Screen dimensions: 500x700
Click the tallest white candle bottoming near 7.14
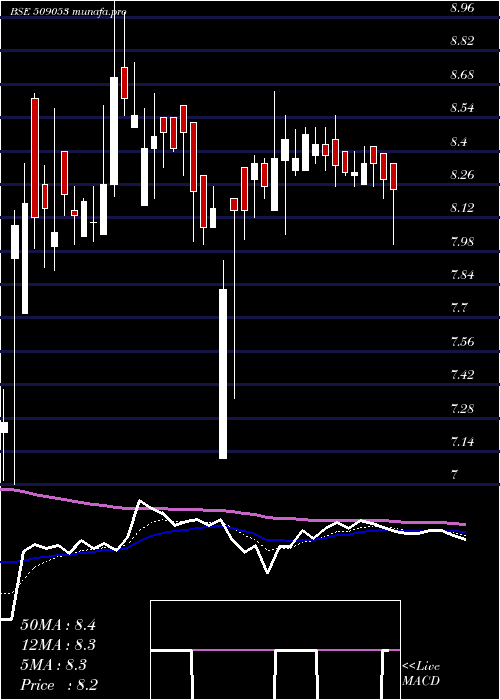point(223,374)
